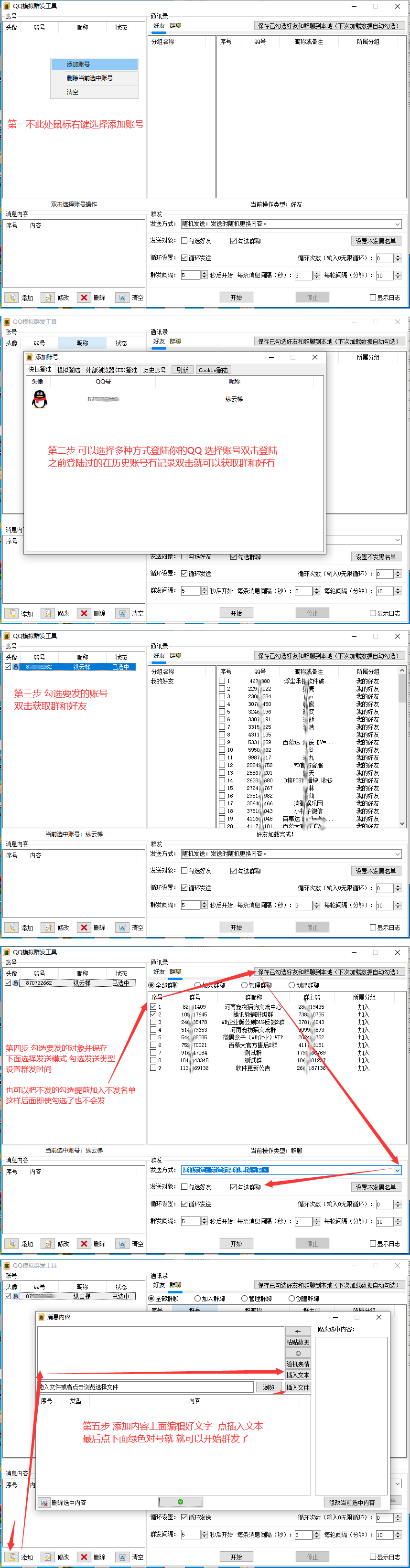Uncheck the 纵云梯 account checkbox in step 3
The image size is (410, 1568).
tap(8, 667)
